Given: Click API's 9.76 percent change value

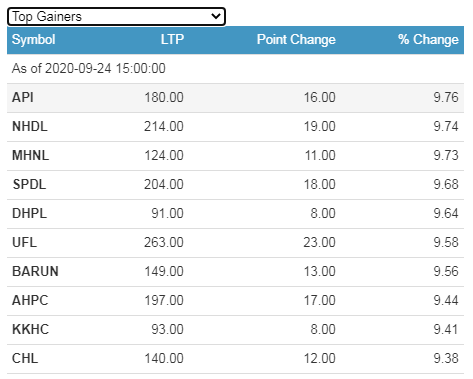Looking at the screenshot, I should pos(446,98).
